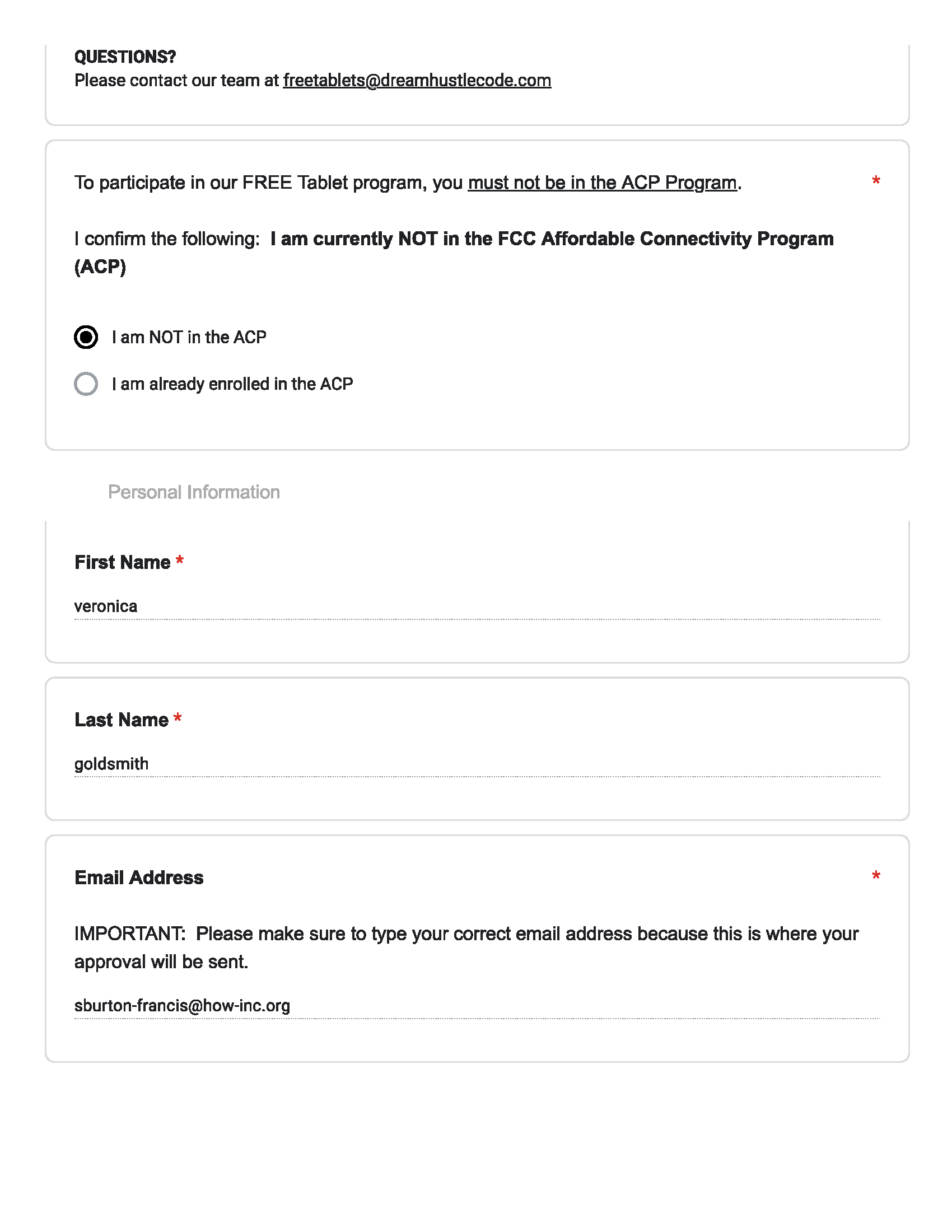Image resolution: width=952 pixels, height=1232 pixels.
Task: Click the 'I am already enrolled in the ACP' label
Action: click(x=232, y=384)
